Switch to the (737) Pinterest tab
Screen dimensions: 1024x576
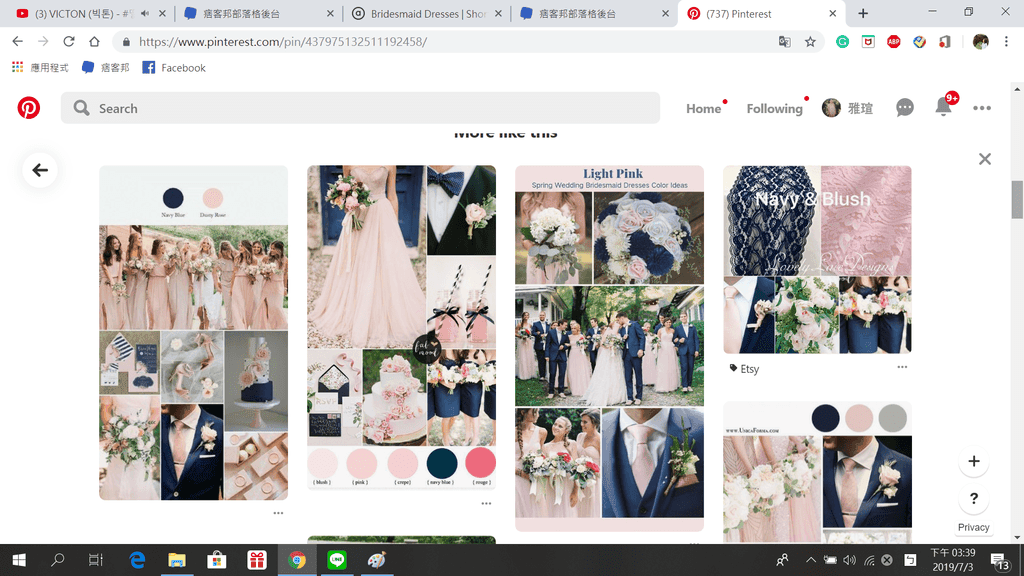click(761, 14)
